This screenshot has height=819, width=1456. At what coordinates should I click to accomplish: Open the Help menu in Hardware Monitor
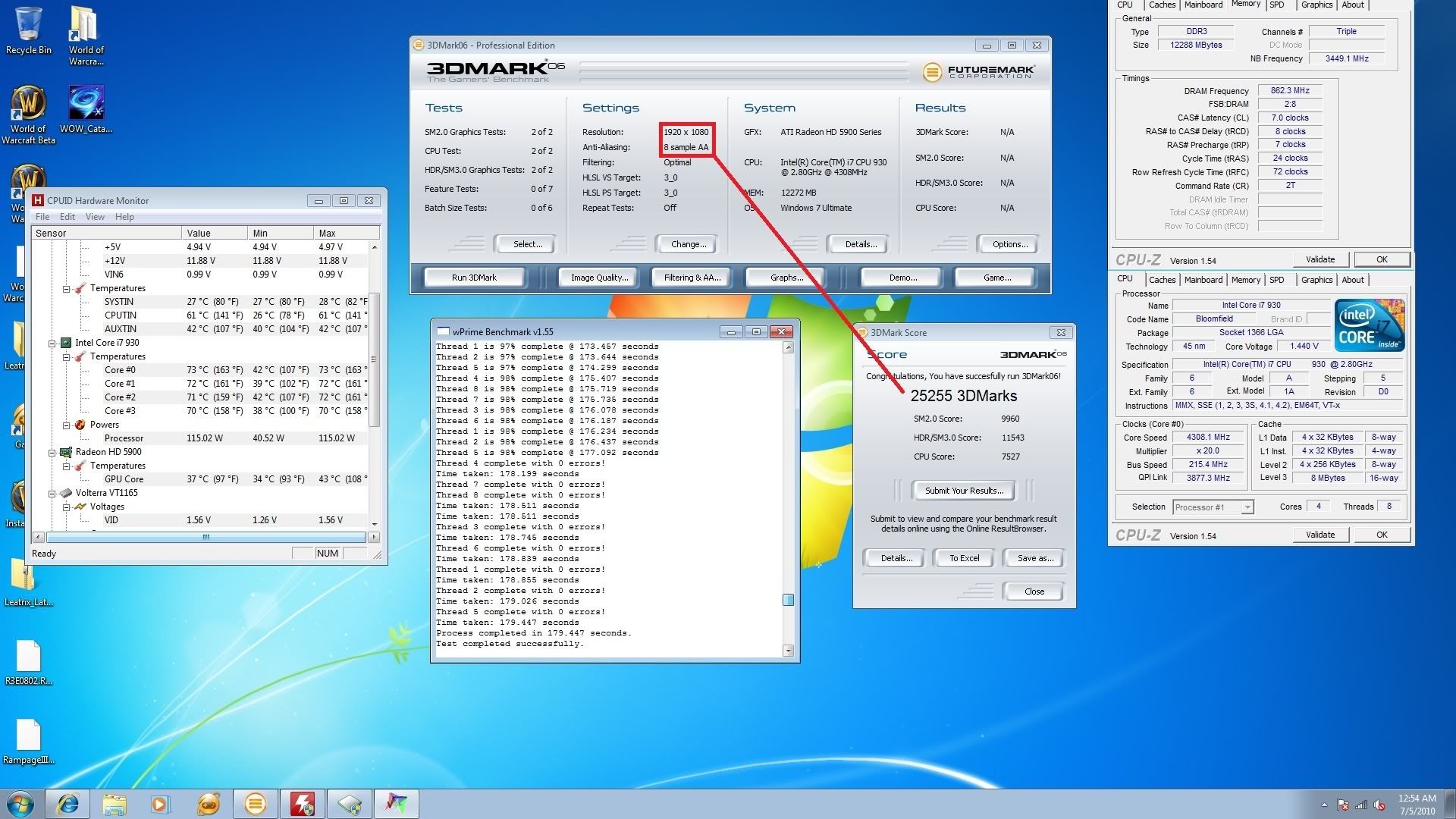pos(124,217)
